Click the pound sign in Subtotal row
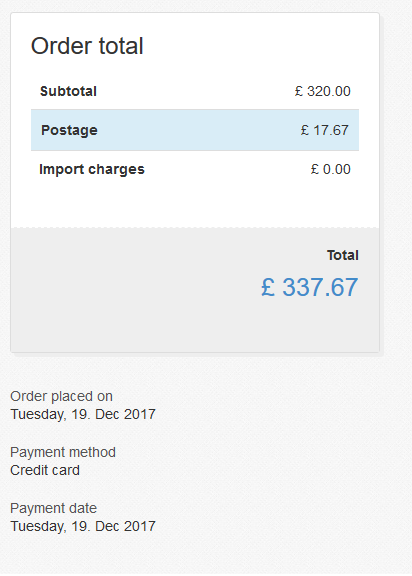 click(x=299, y=91)
